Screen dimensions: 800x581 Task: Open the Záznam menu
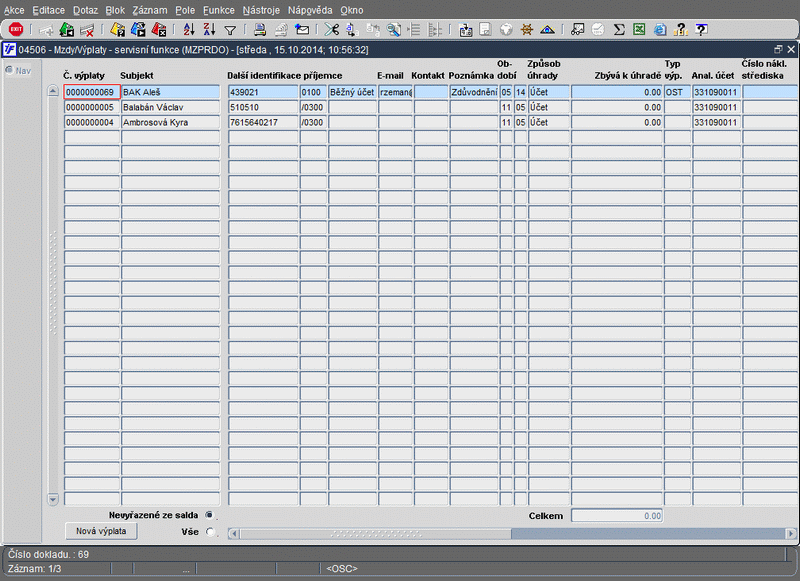click(x=150, y=10)
